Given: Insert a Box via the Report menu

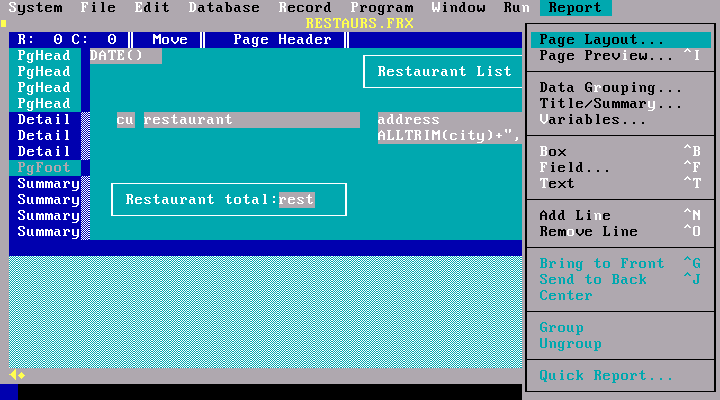Looking at the screenshot, I should [553, 152].
